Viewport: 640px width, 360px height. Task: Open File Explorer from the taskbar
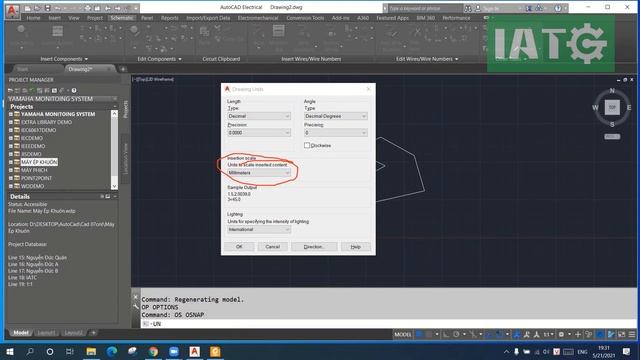click(91, 351)
